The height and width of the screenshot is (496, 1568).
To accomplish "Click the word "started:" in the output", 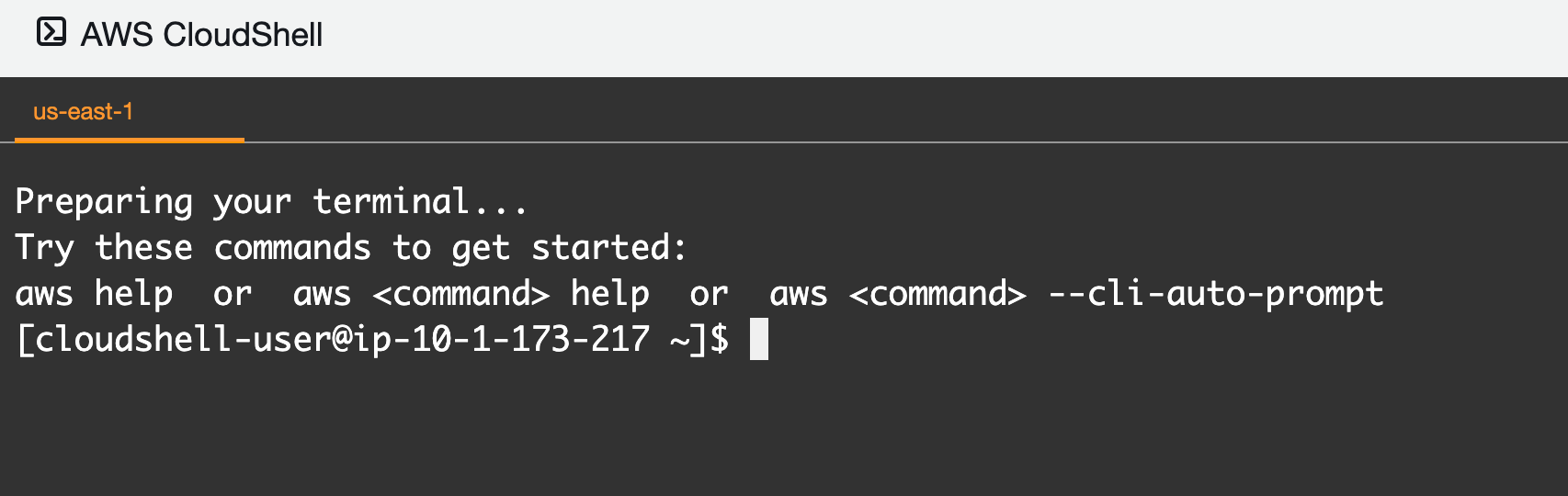I will 609,248.
